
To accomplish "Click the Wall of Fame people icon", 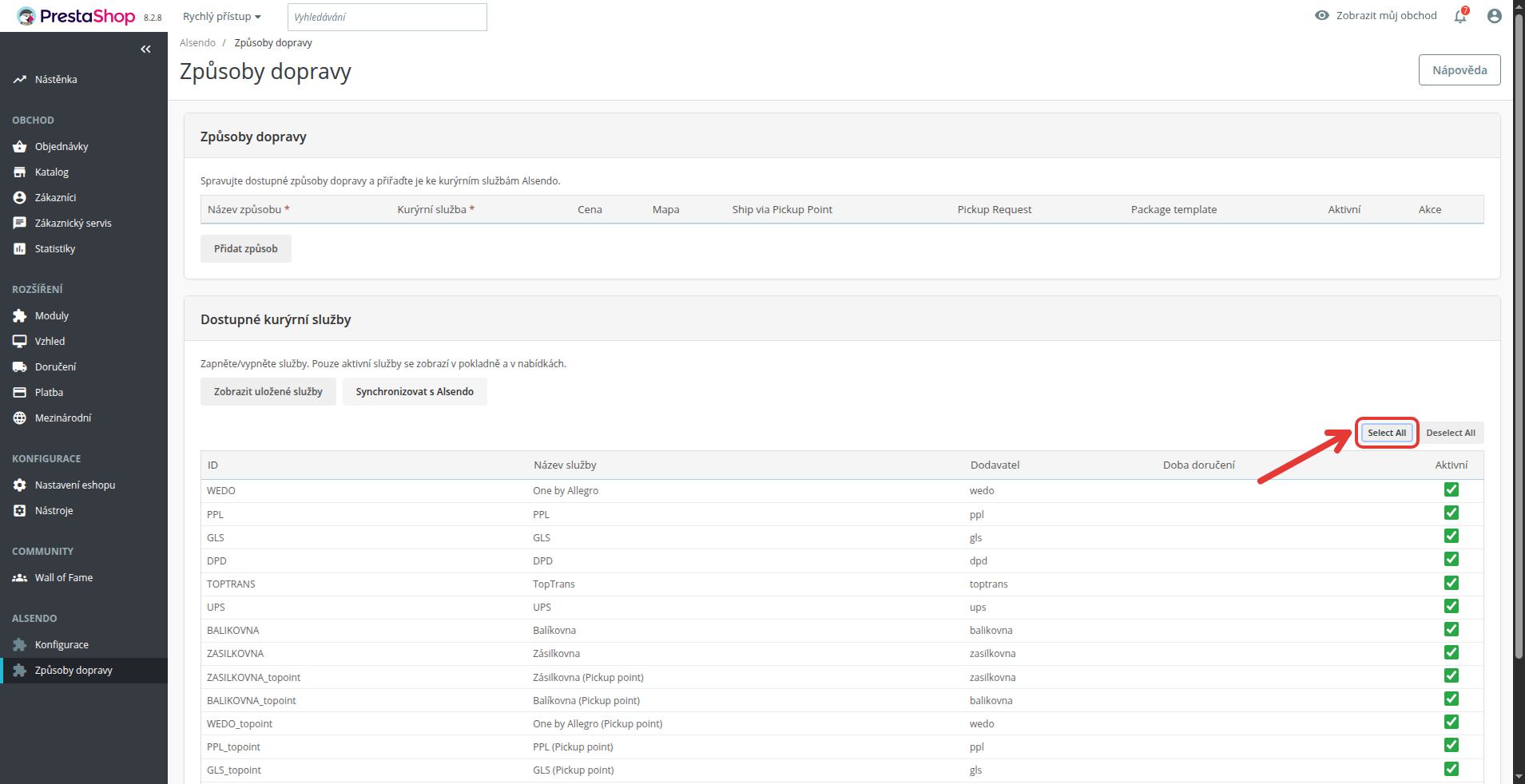I will tap(20, 578).
